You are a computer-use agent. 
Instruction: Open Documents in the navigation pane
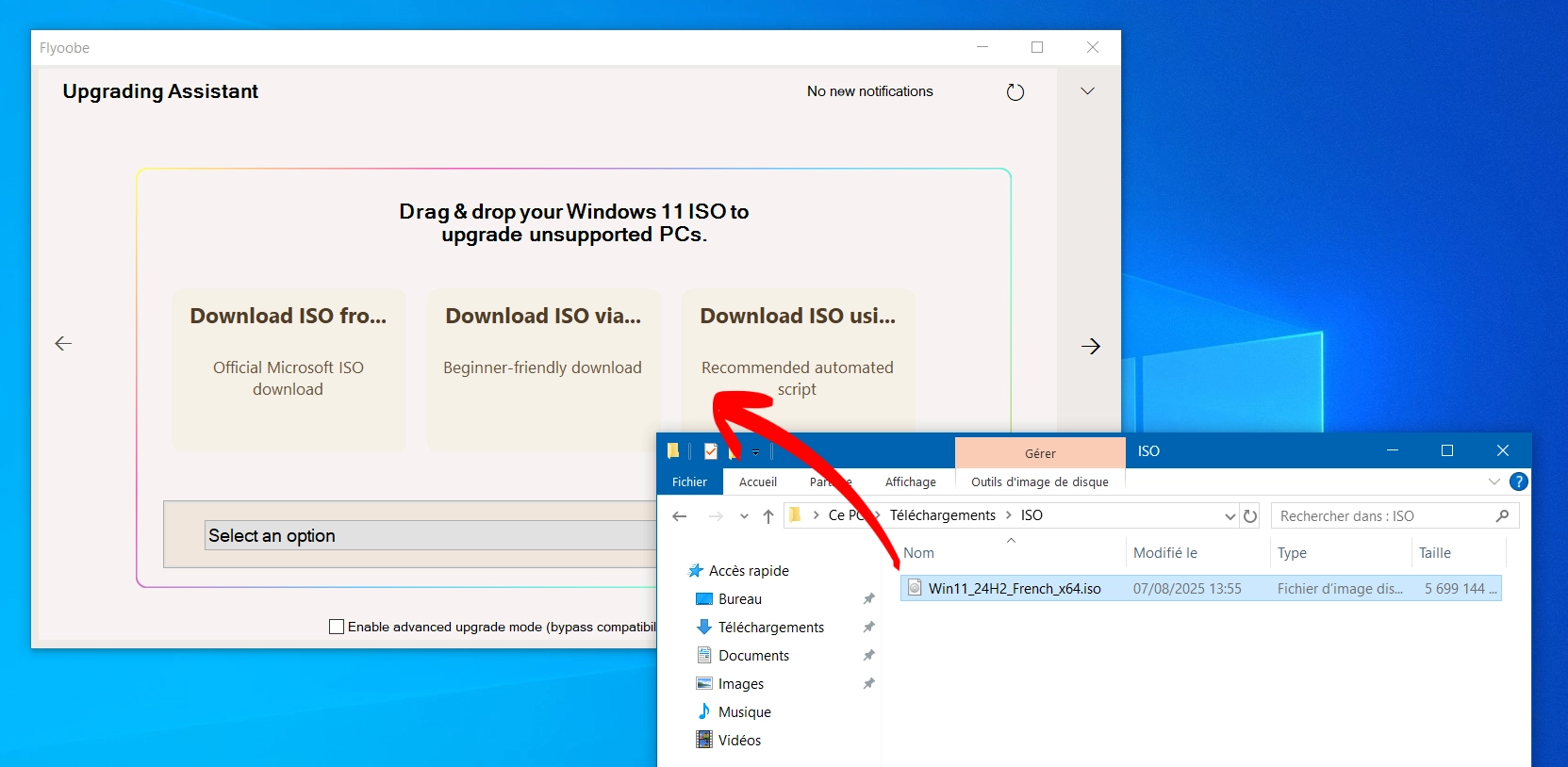tap(753, 656)
